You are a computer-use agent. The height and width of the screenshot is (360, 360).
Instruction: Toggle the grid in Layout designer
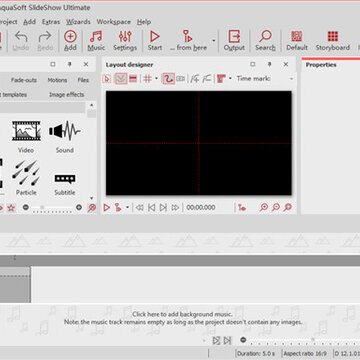147,79
